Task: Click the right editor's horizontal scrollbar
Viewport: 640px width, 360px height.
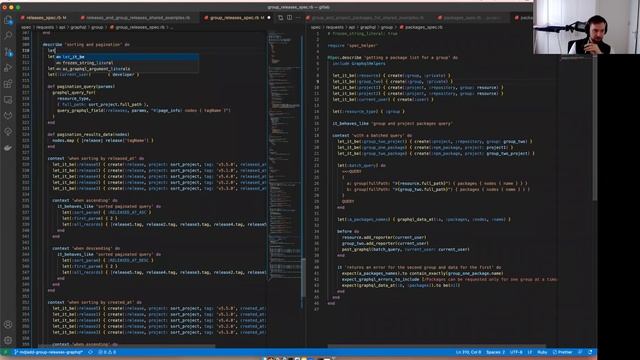Action: click(x=437, y=346)
